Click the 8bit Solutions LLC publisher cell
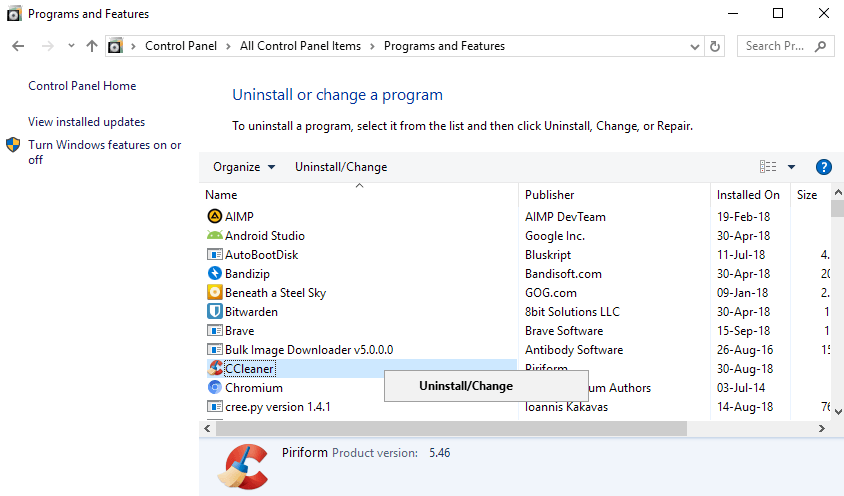This screenshot has height=496, width=844. [x=572, y=311]
